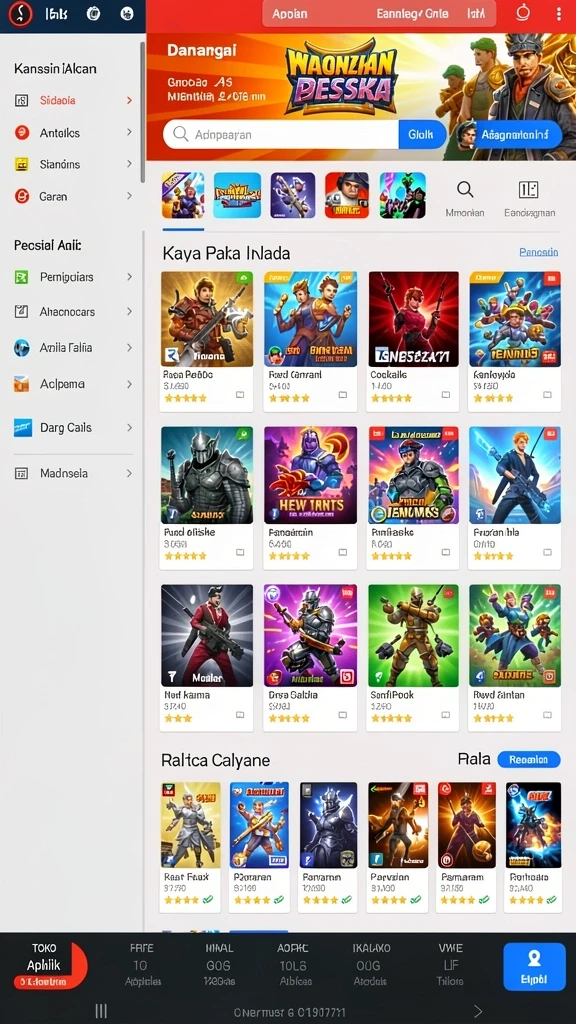This screenshot has width=576, height=1024.
Task: Click the second circular icon in top-left bar
Action: coord(128,14)
